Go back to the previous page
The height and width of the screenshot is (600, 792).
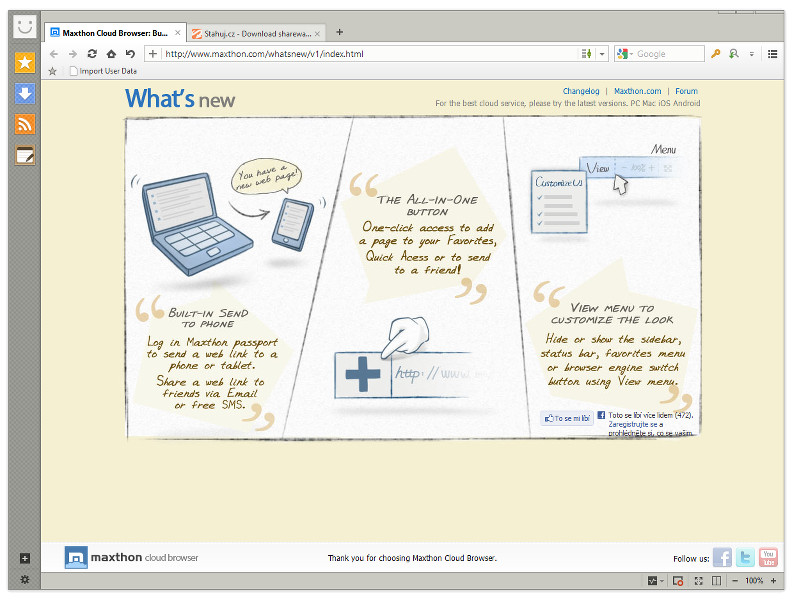[x=54, y=54]
